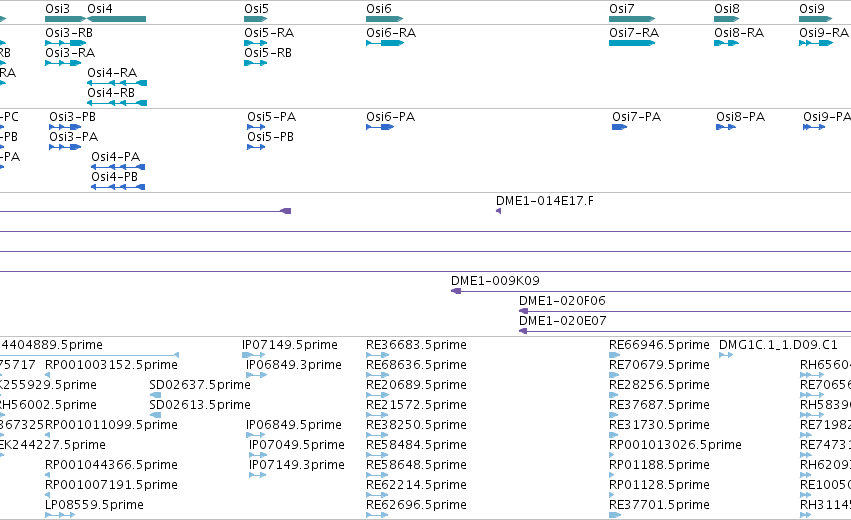Select the RE58484.5prime EST
The height and width of the screenshot is (520, 851).
[x=377, y=455]
